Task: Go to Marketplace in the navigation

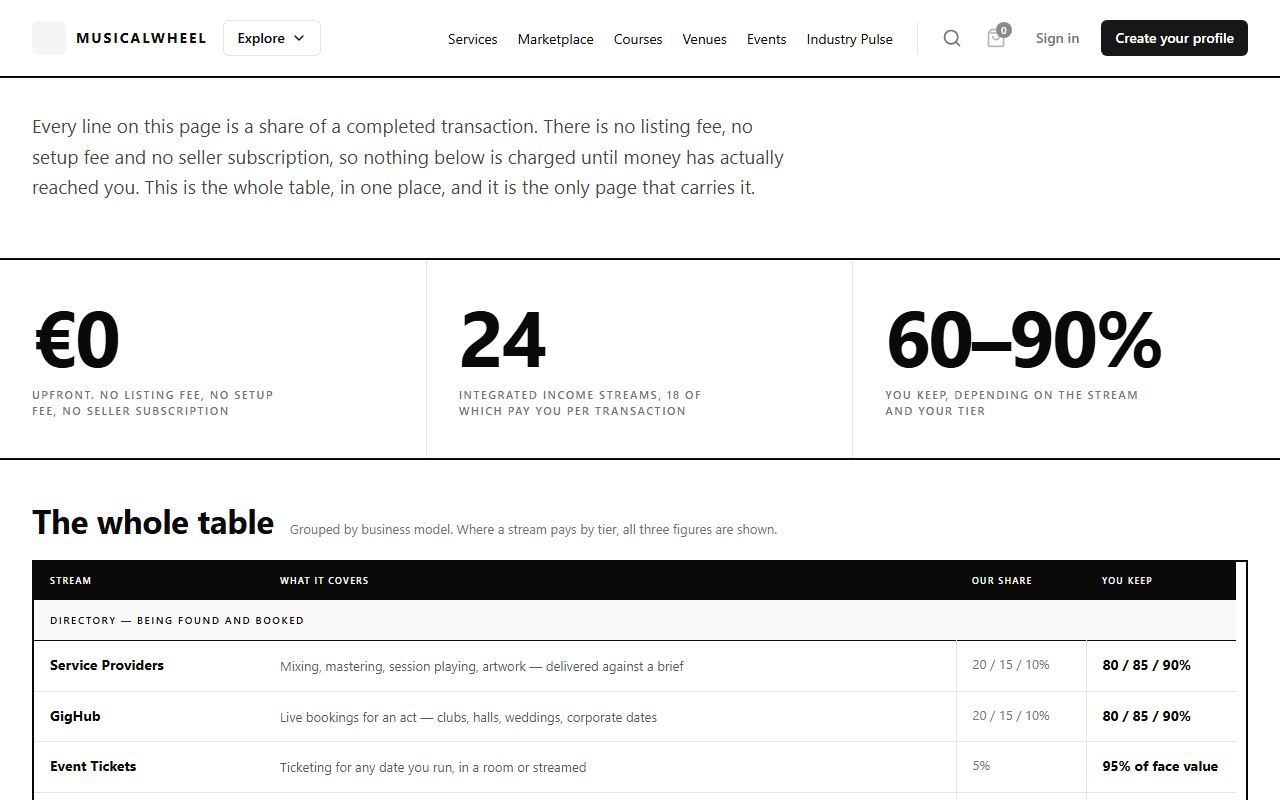Action: [555, 39]
